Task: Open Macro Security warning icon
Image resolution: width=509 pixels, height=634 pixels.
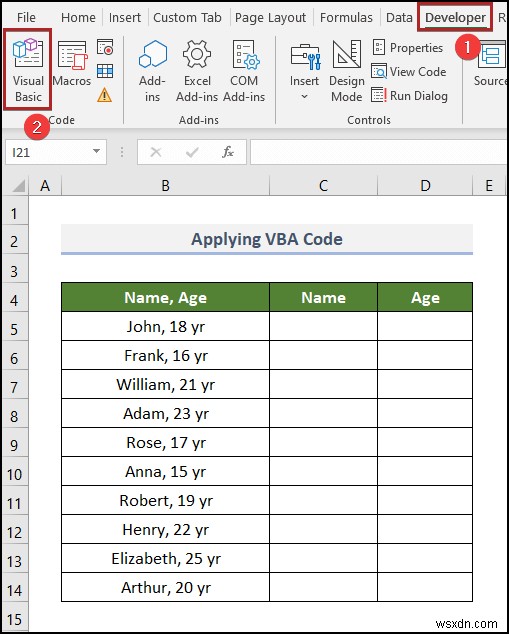Action: [x=105, y=95]
